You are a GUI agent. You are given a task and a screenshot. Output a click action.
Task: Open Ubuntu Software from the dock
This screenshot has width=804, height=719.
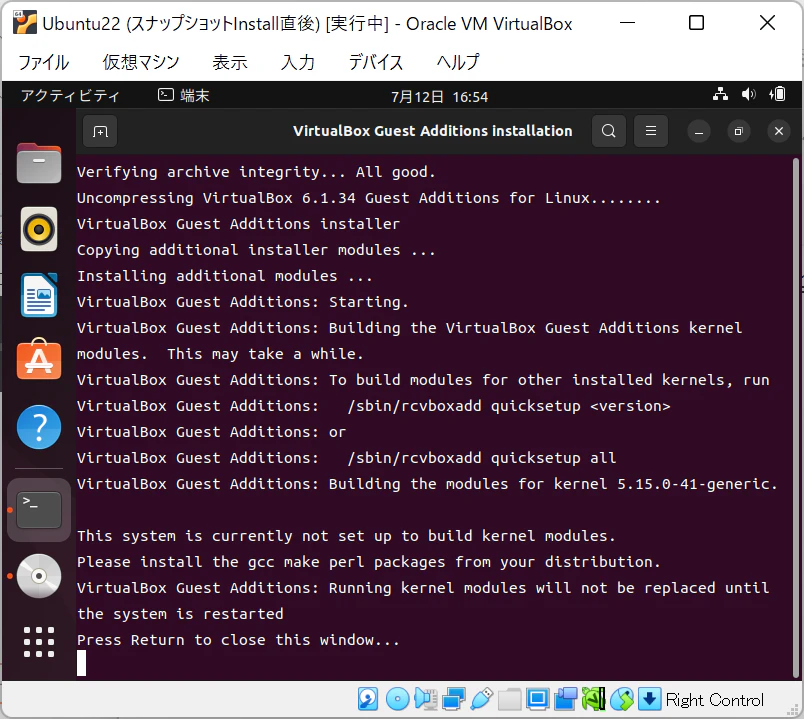click(x=39, y=360)
